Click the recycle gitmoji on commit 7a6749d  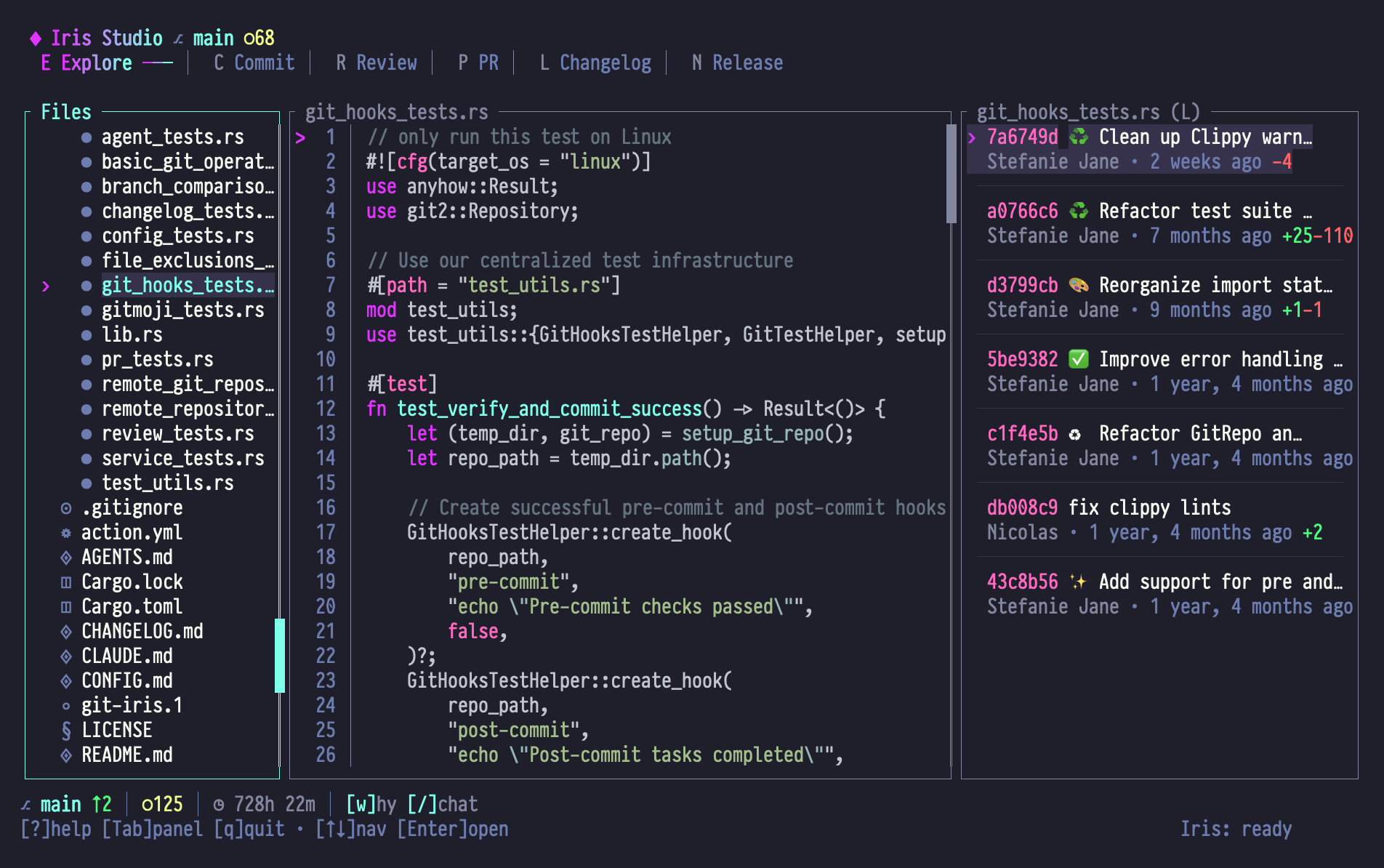tap(1079, 137)
